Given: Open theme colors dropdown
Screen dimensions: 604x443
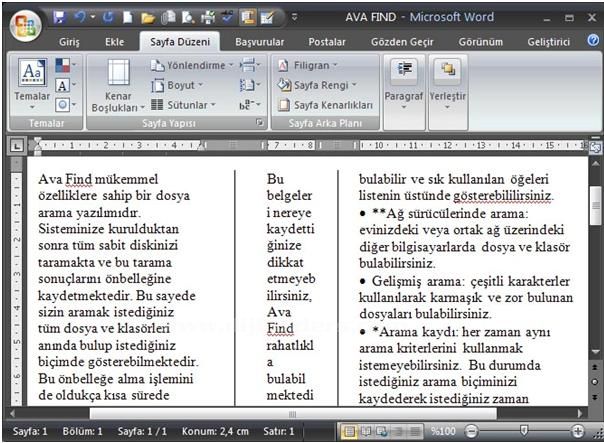Looking at the screenshot, I should click(65, 65).
